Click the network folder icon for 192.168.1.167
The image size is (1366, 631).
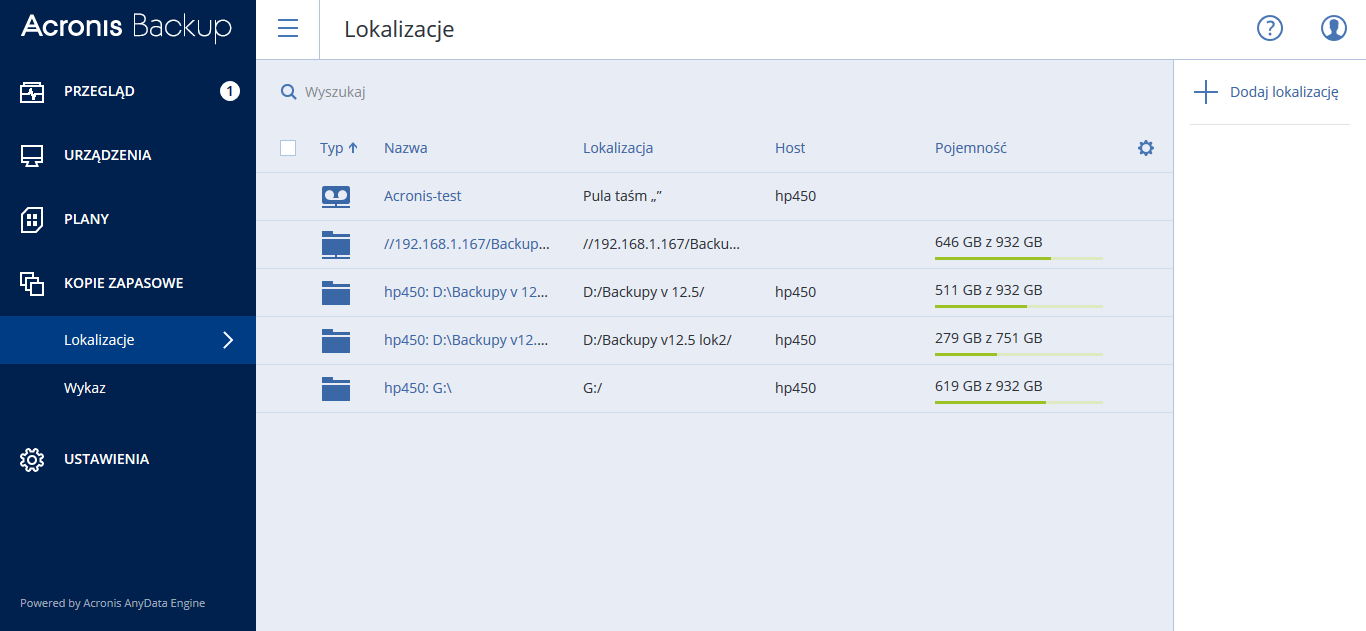click(x=336, y=244)
